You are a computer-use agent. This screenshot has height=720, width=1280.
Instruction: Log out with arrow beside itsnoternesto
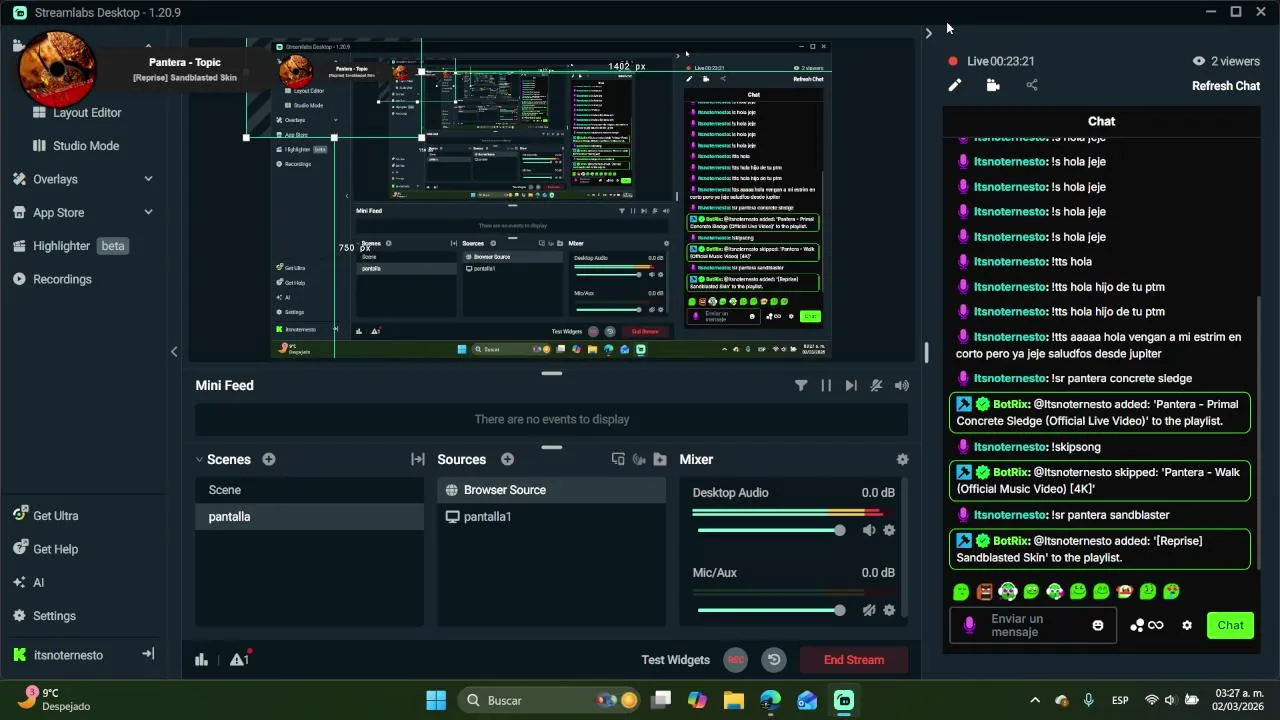148,654
